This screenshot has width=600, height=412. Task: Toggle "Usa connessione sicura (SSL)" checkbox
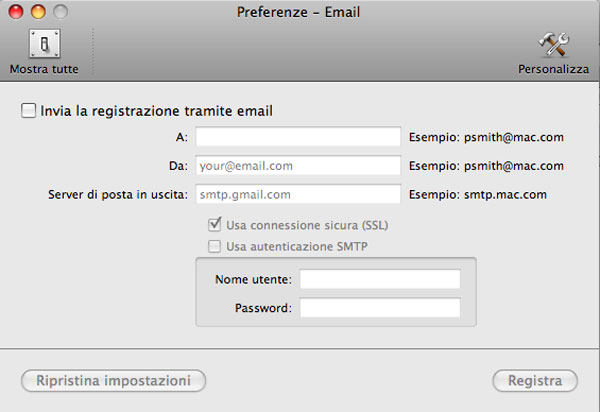coord(214,225)
